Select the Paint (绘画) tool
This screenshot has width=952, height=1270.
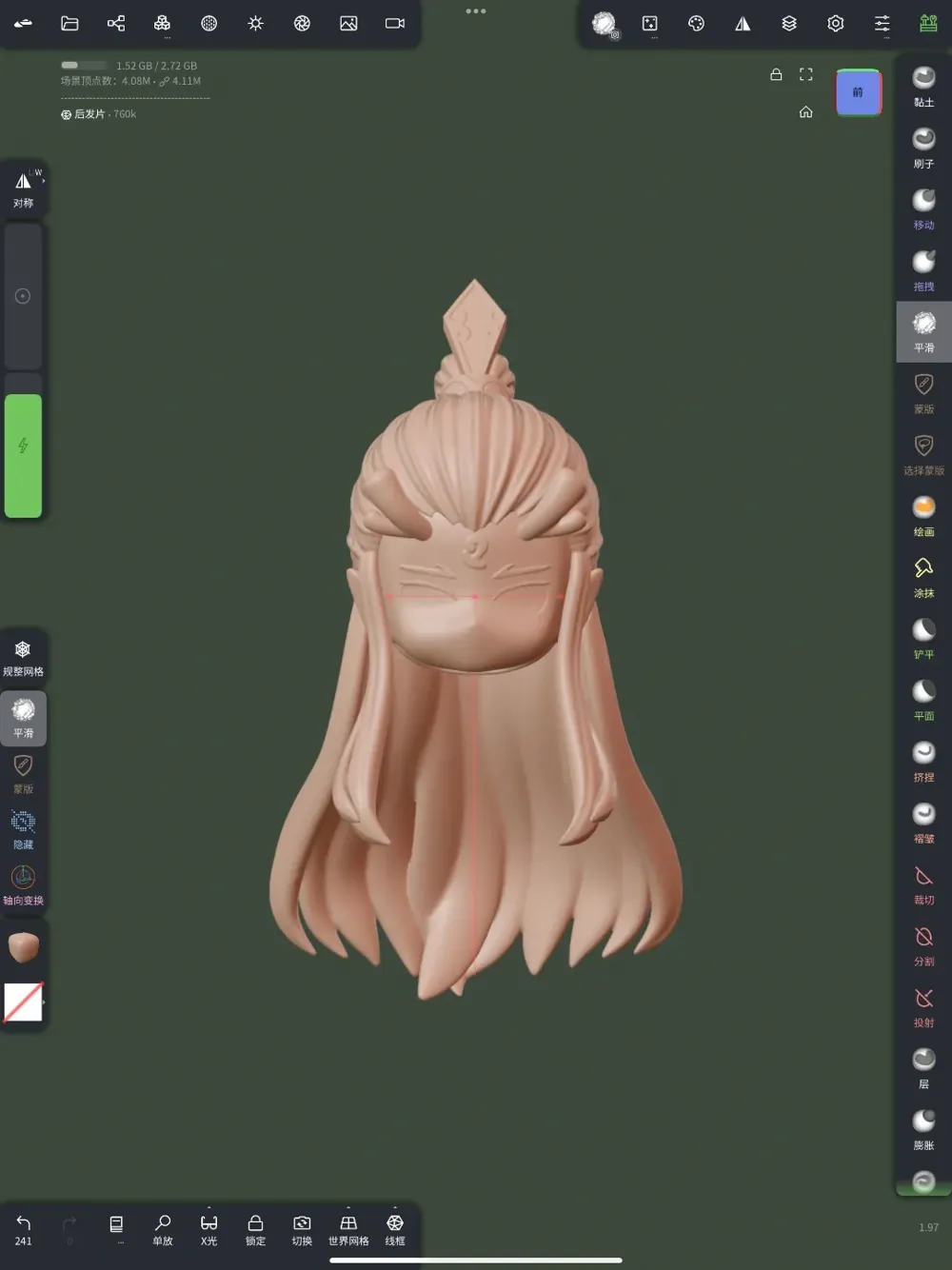(x=923, y=515)
